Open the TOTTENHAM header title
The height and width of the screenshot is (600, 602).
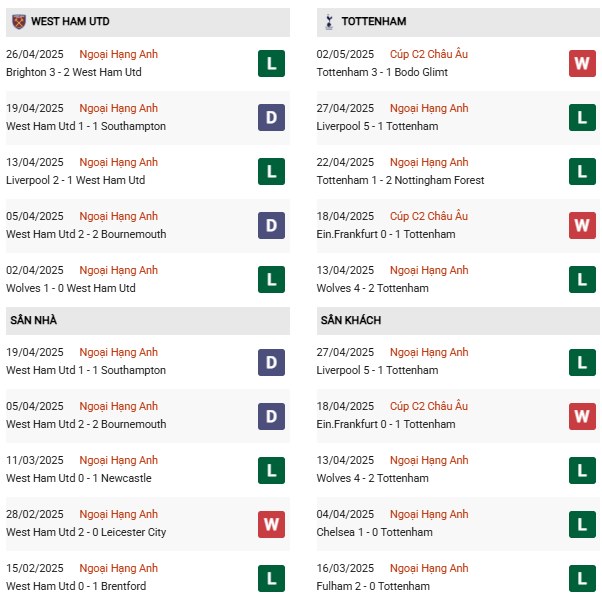(x=374, y=21)
